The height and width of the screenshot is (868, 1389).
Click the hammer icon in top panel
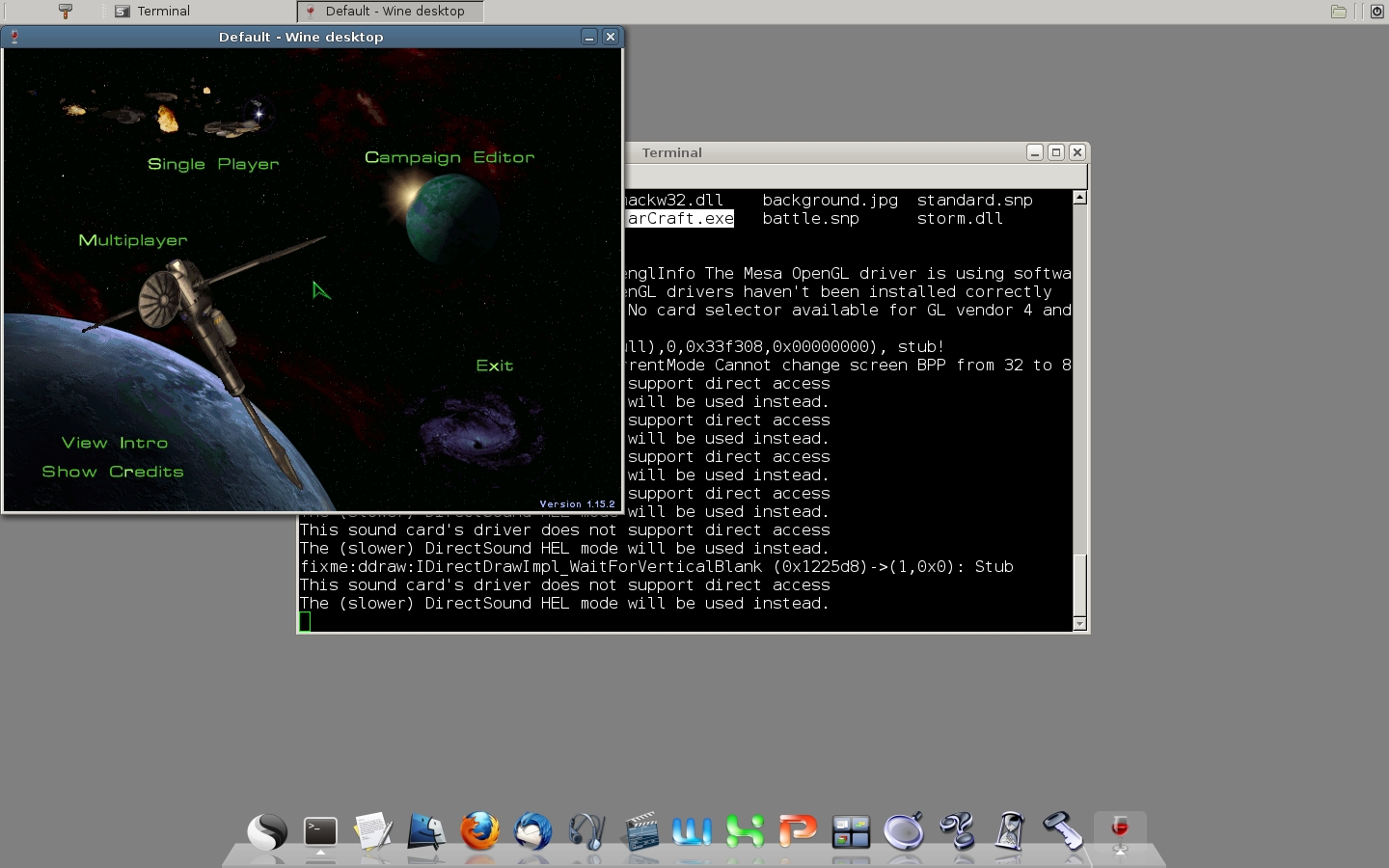(x=66, y=12)
